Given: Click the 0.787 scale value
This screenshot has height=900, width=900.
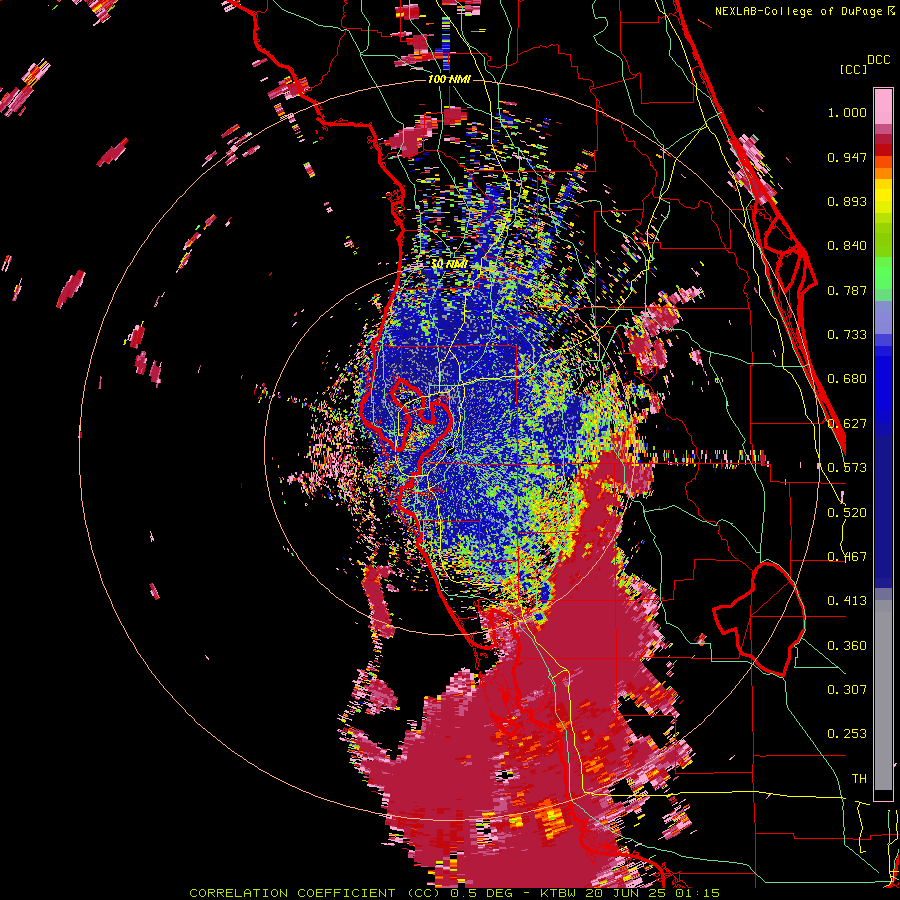Looking at the screenshot, I should (x=847, y=290).
